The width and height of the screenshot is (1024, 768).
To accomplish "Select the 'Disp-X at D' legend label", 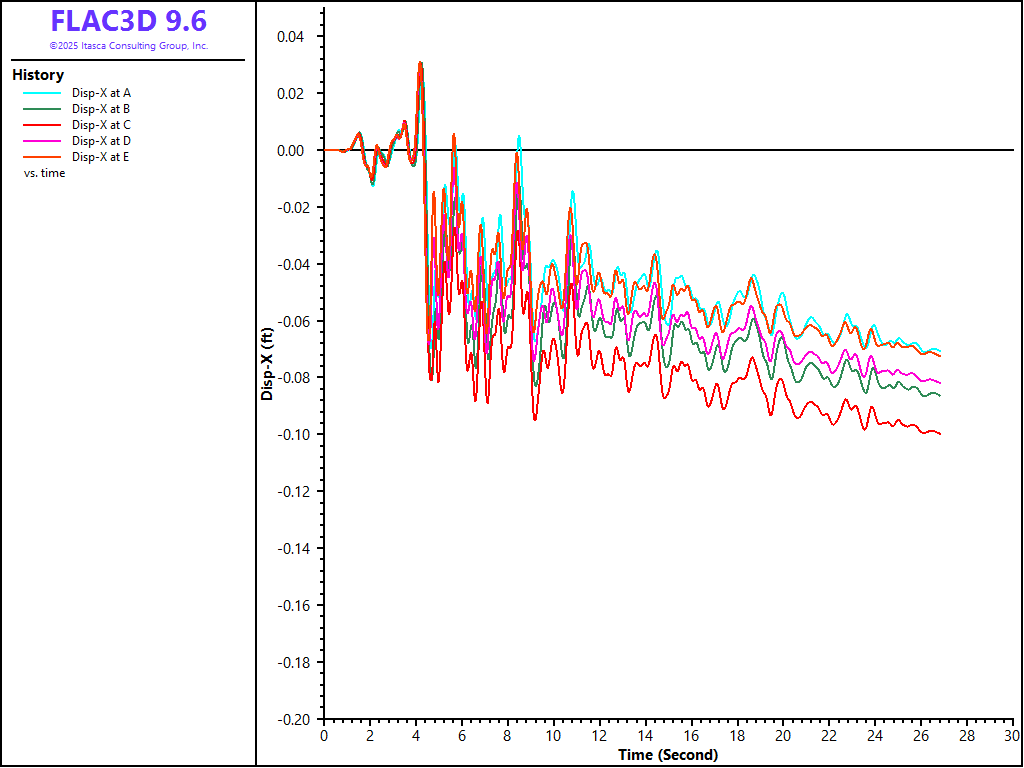I will point(101,141).
